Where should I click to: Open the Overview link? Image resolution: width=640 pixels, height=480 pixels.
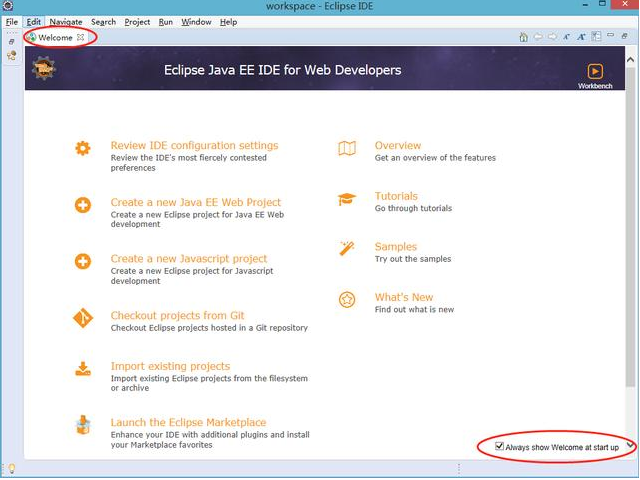pyautogui.click(x=398, y=146)
